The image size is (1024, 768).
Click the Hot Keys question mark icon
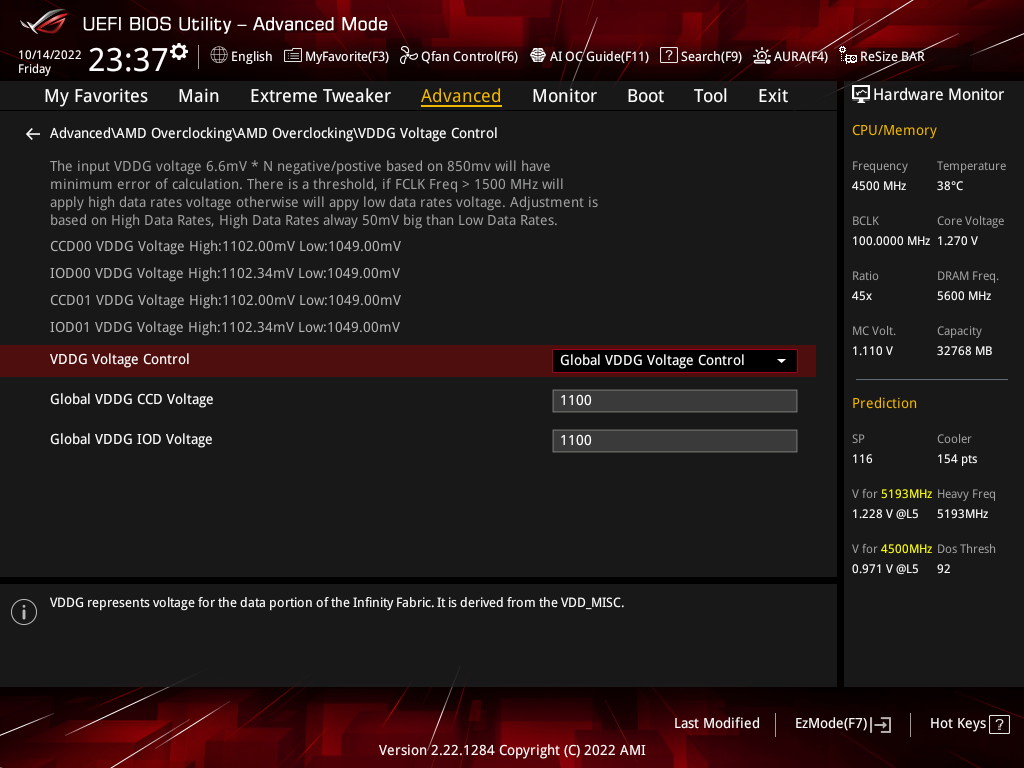[x=999, y=724]
